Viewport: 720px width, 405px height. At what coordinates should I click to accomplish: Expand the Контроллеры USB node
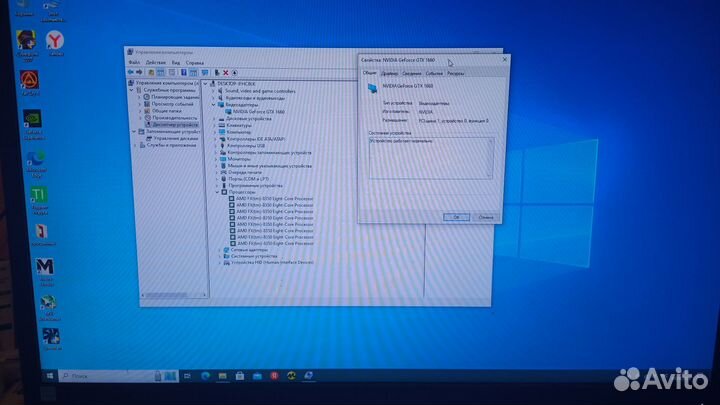coord(215,146)
